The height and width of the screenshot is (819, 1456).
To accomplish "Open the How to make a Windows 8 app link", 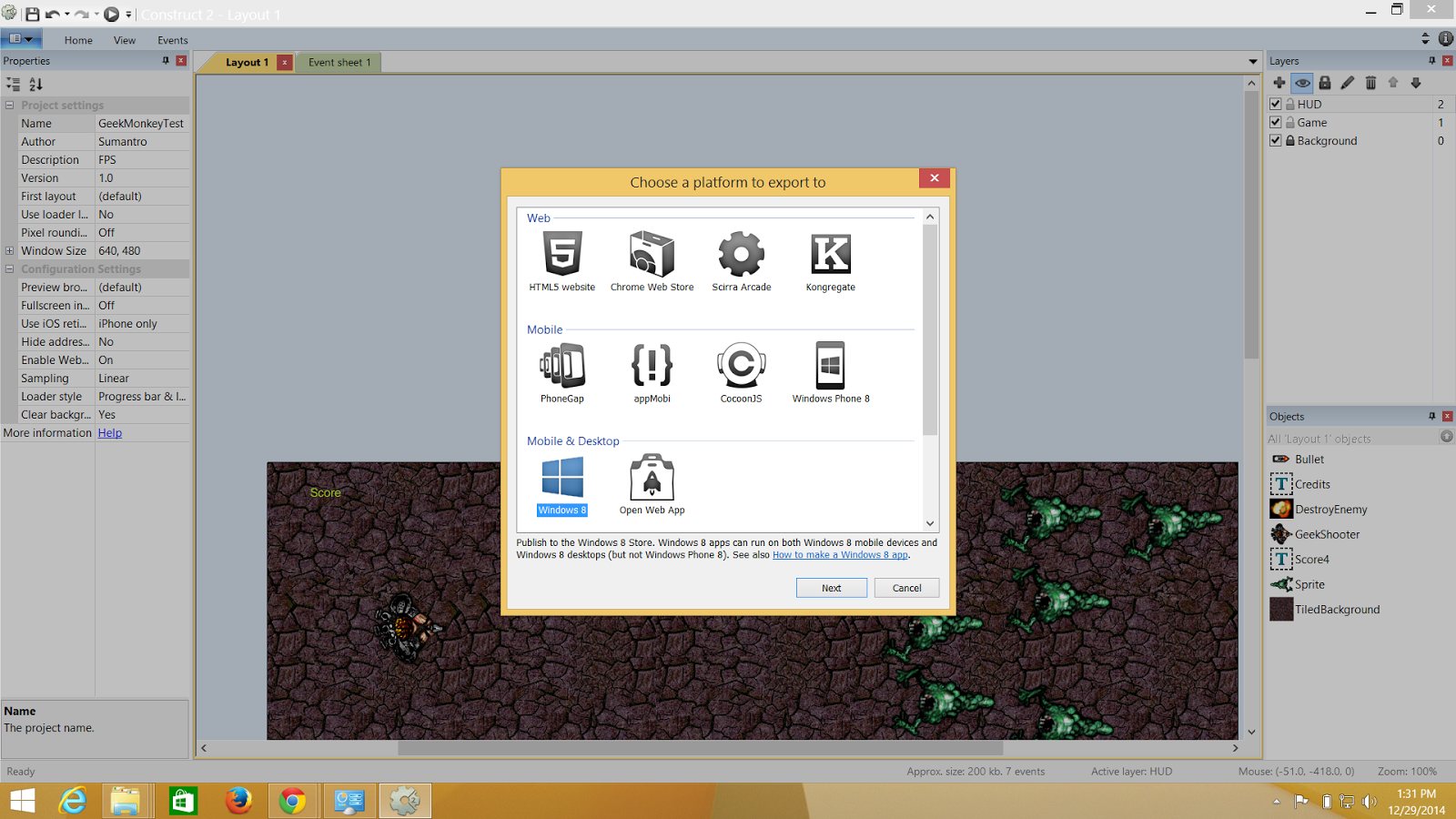I will pyautogui.click(x=839, y=554).
